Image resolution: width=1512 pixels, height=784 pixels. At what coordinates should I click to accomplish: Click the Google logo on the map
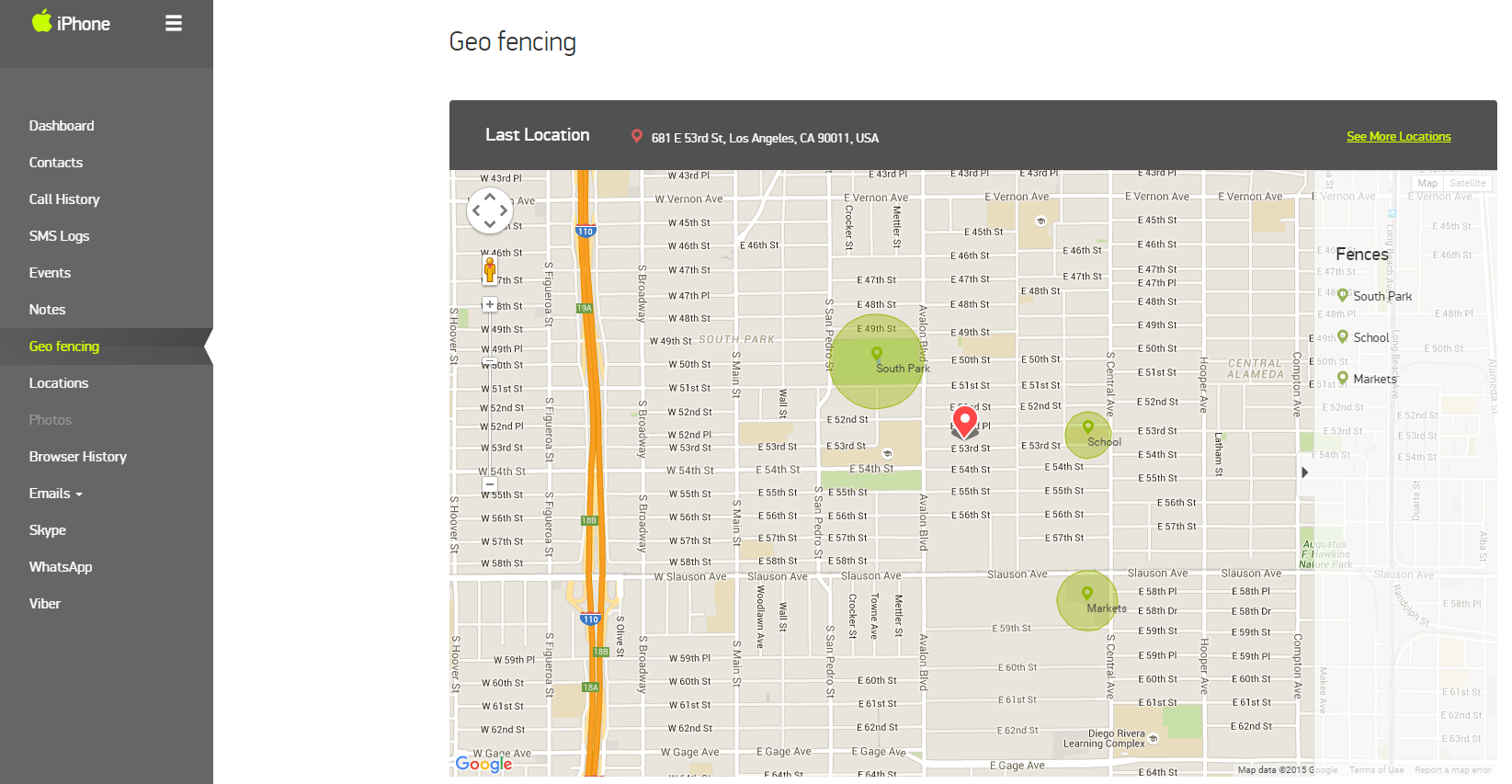pos(483,764)
